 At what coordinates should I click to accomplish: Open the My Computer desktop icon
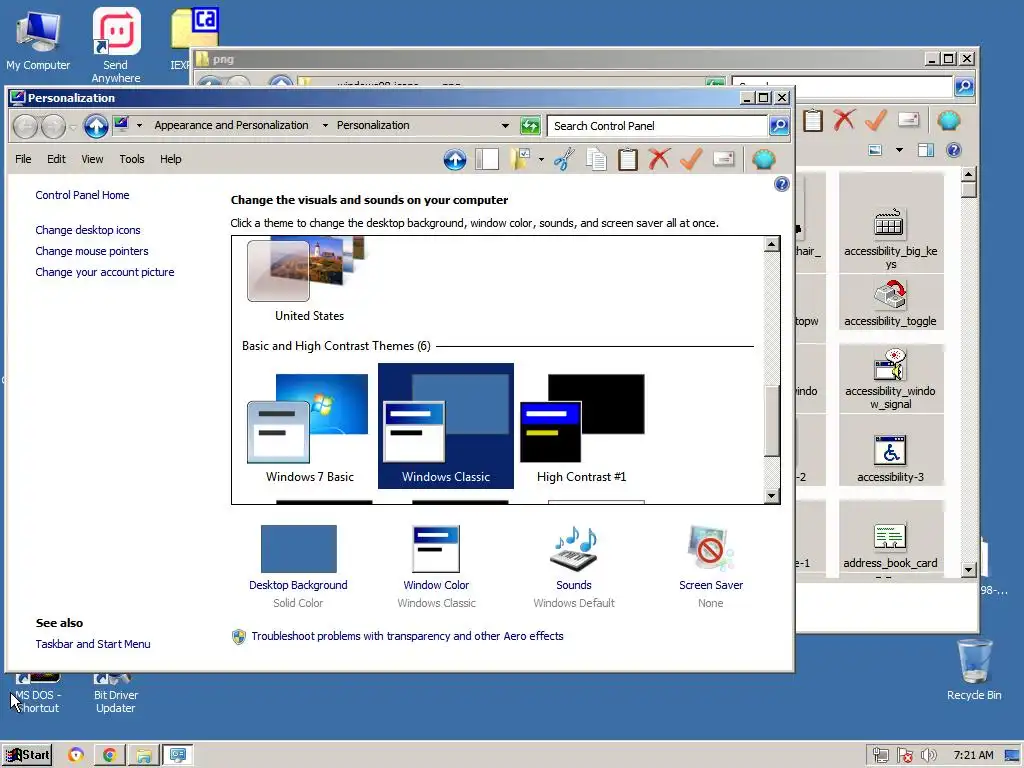point(38,40)
